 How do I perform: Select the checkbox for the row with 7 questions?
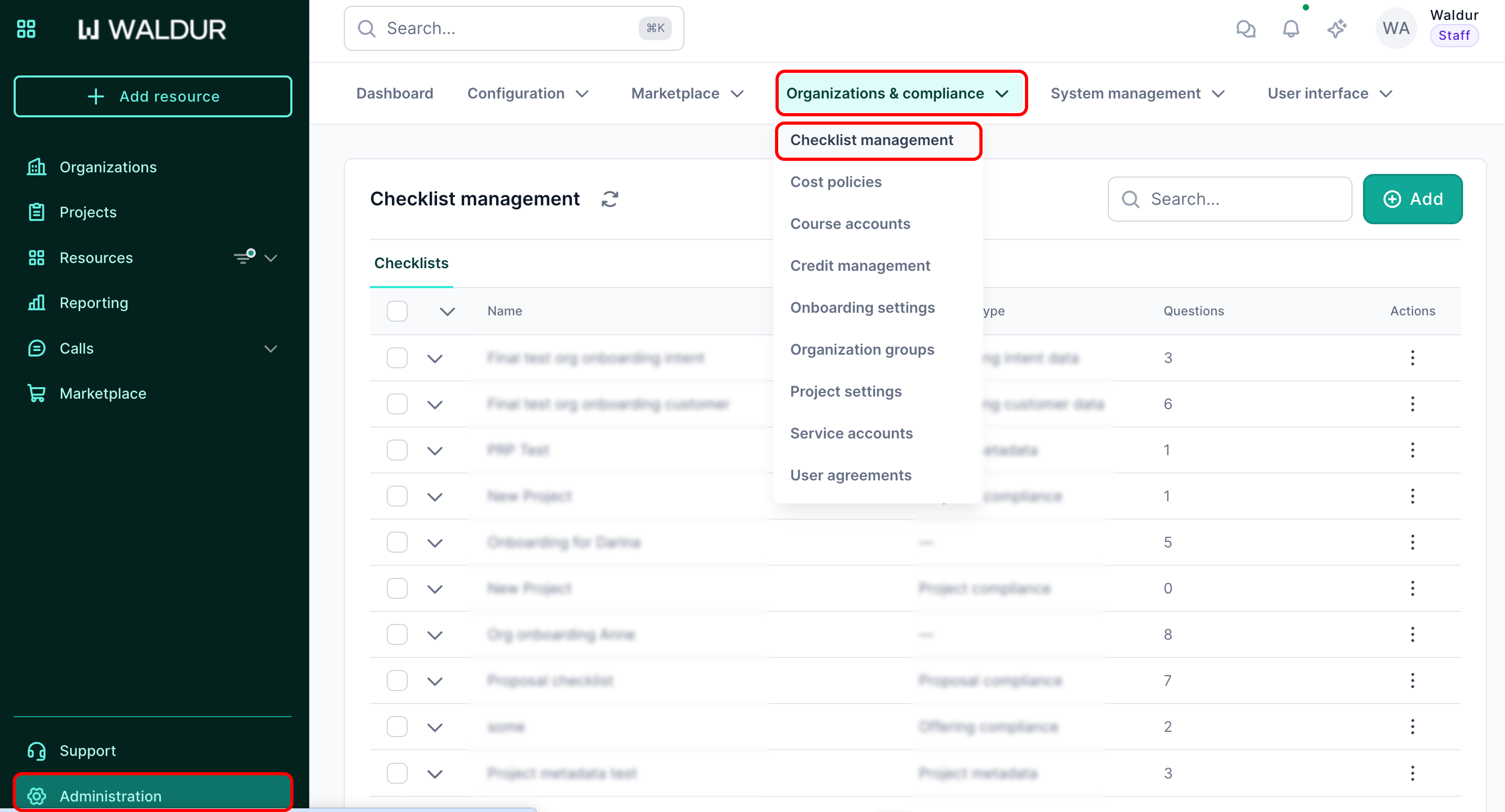[397, 681]
